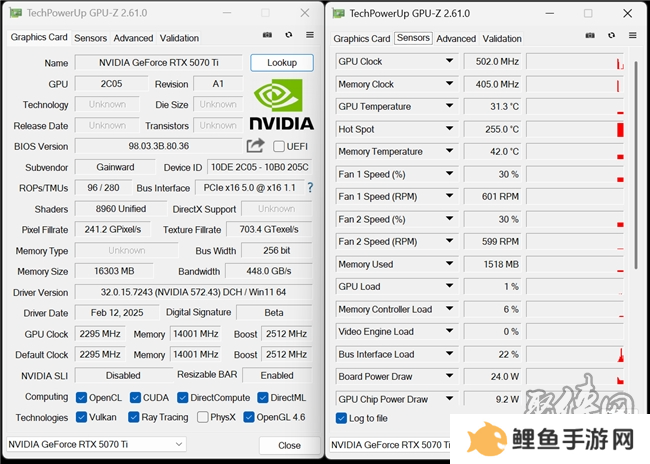
Task: Expand the Fan 2 Speed (%) dropdown
Action: click(449, 219)
